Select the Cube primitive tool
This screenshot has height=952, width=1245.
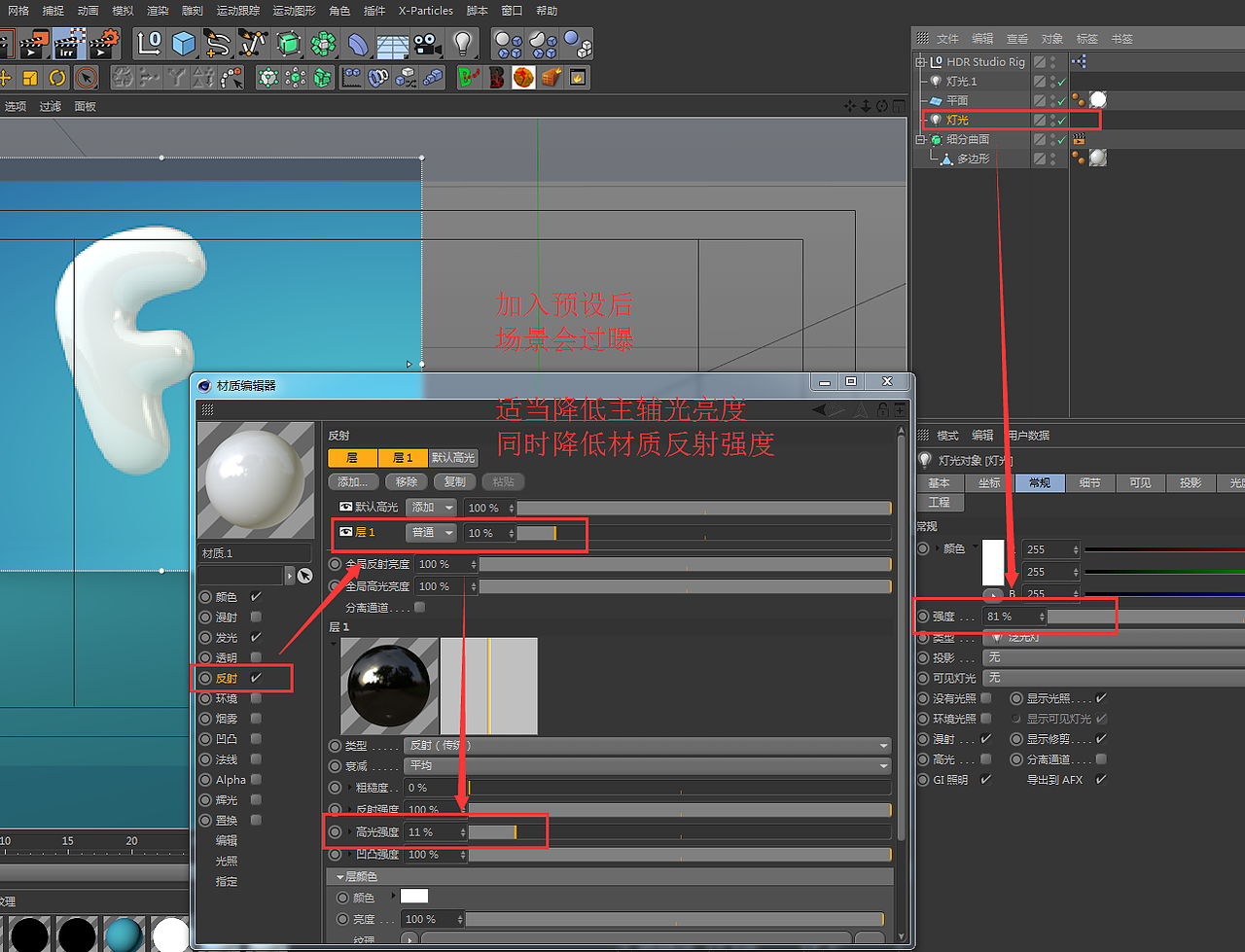pyautogui.click(x=184, y=44)
